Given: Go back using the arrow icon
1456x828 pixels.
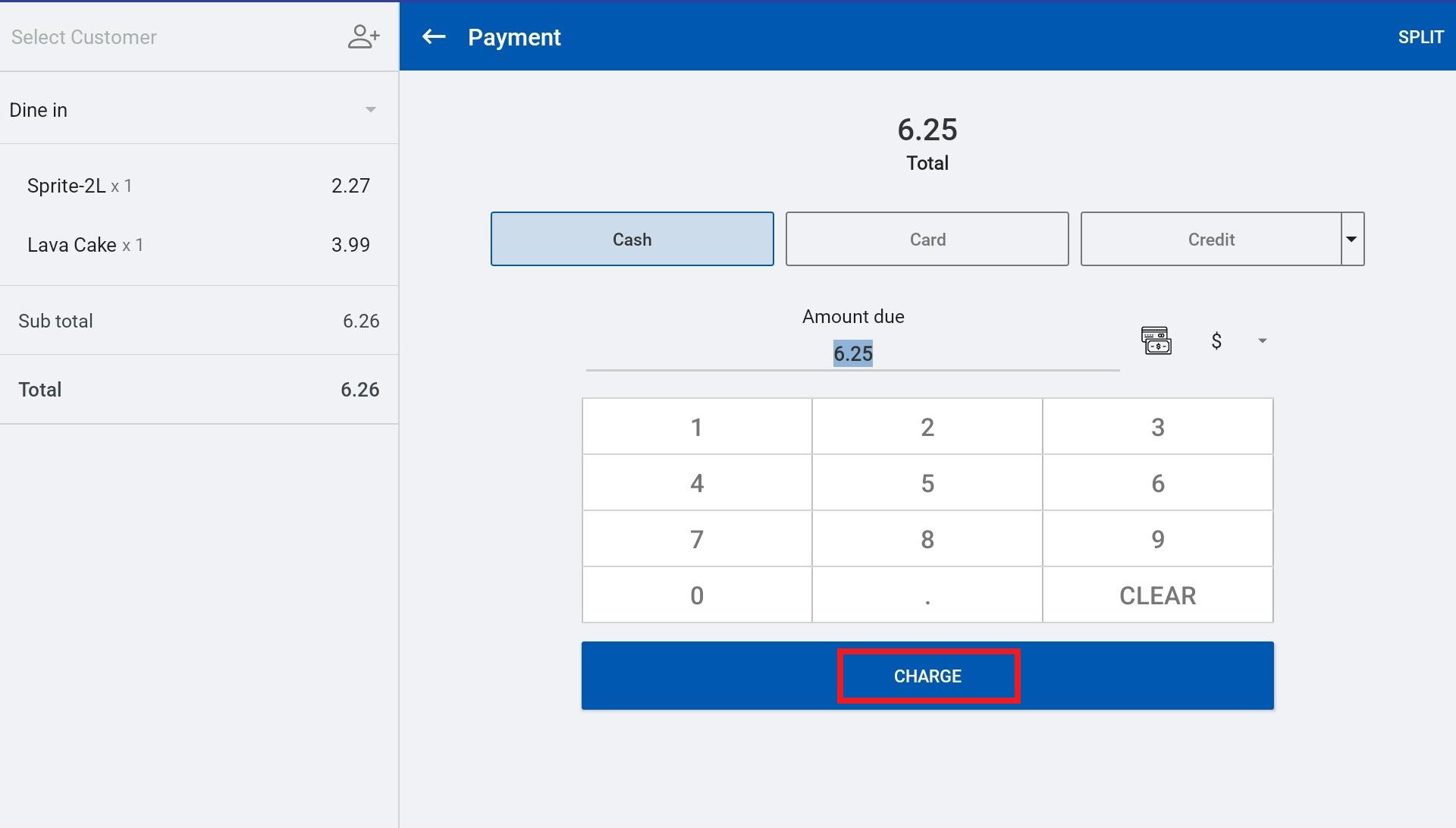Looking at the screenshot, I should [434, 36].
